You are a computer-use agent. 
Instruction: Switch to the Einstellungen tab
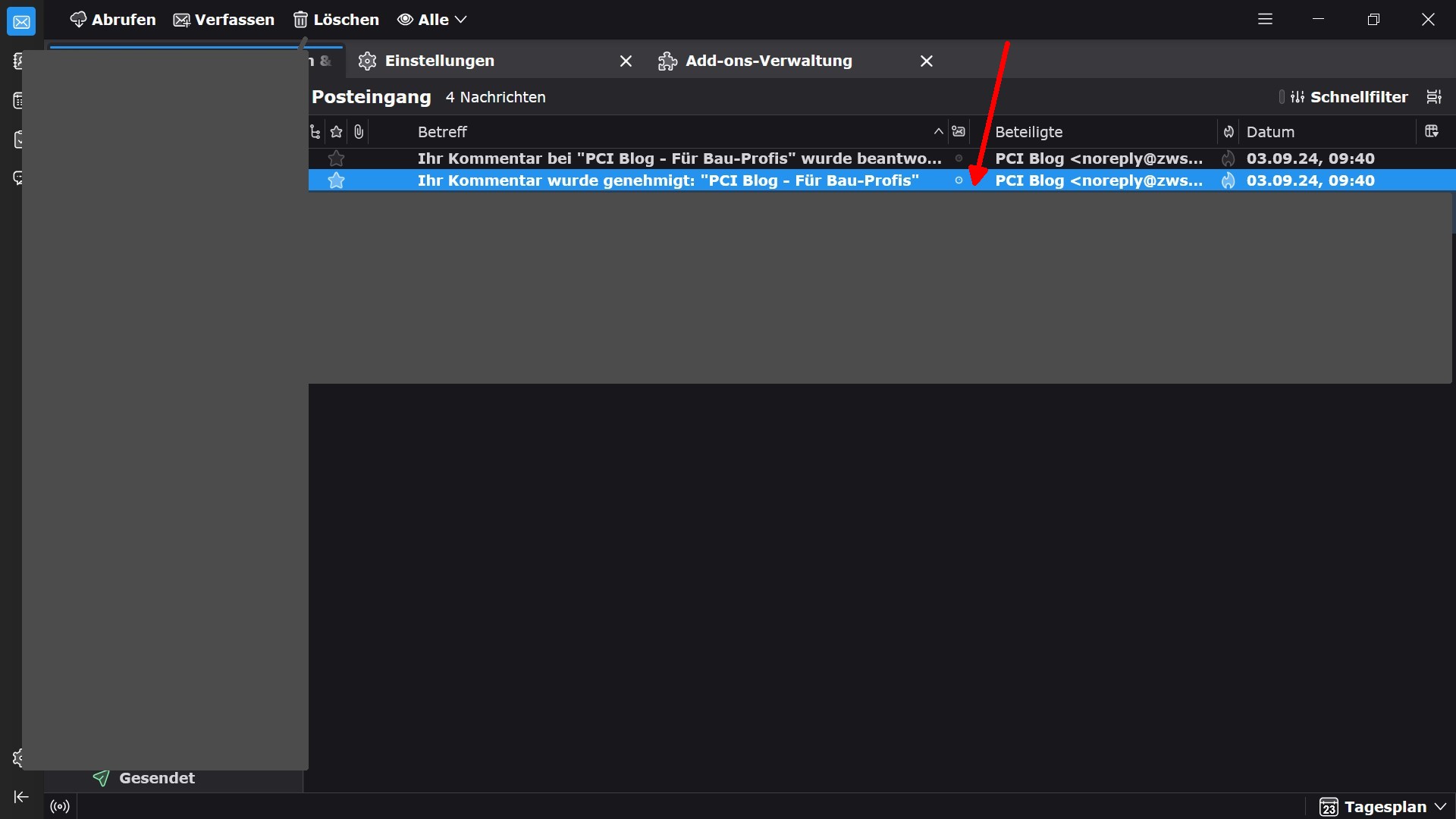pos(440,61)
